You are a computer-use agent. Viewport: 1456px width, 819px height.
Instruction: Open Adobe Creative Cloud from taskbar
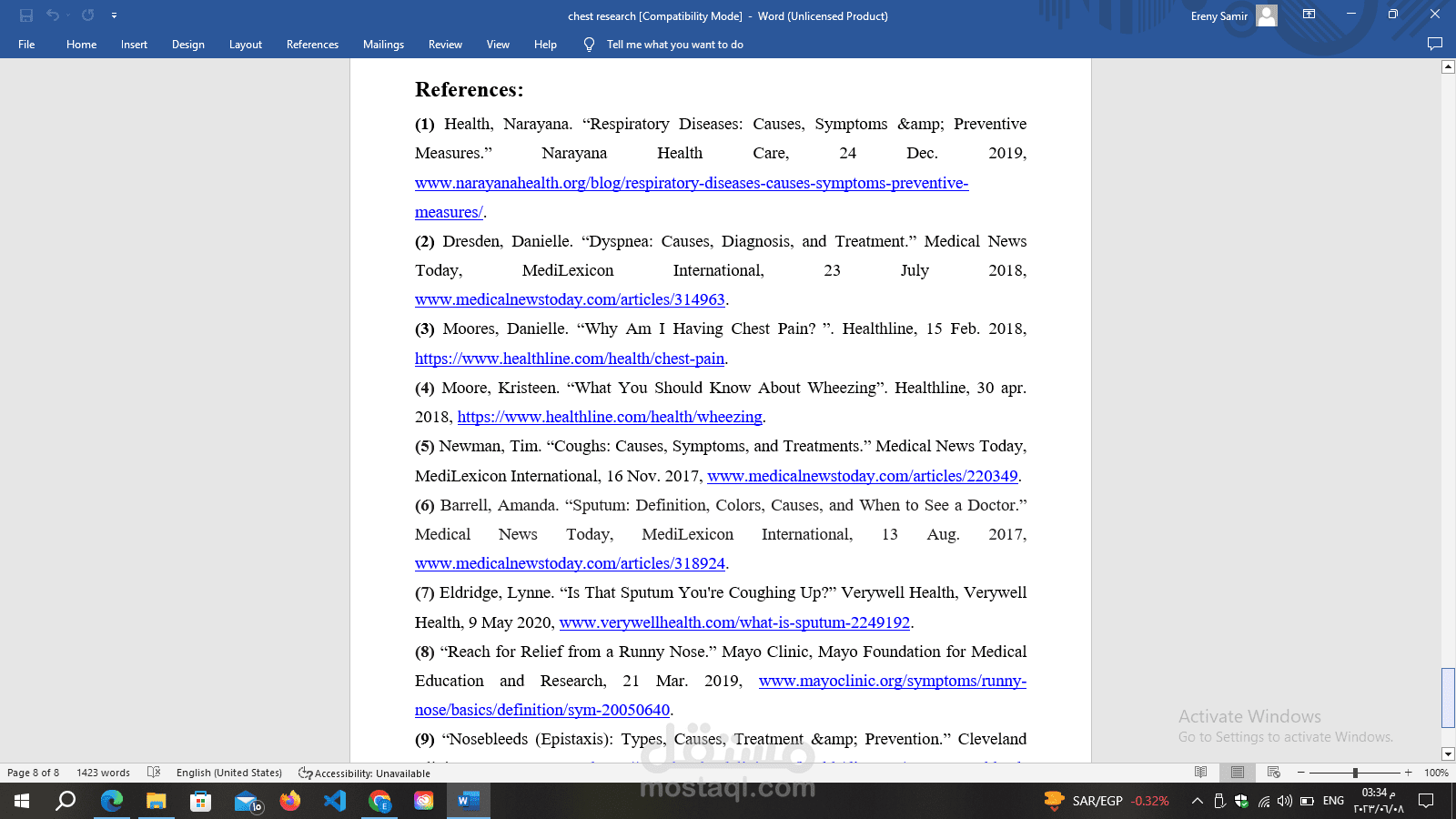(x=424, y=801)
